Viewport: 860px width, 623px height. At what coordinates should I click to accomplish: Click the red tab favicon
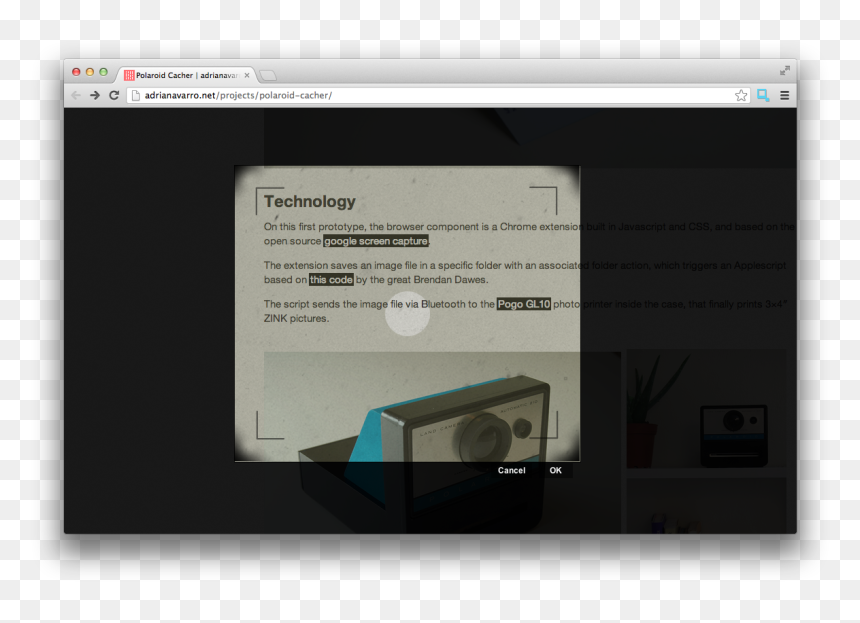[x=129, y=75]
